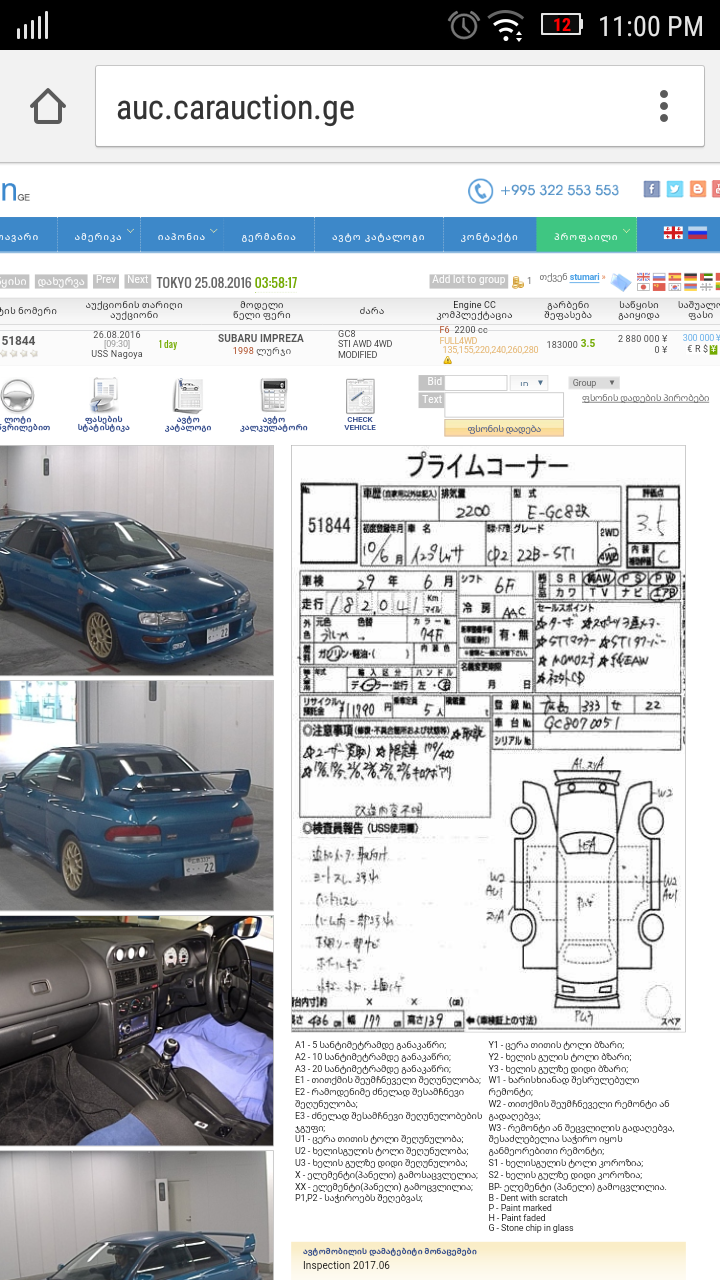720x1280 pixels.
Task: Open bid terms link ფსონის დადების პირობები
Action: point(645,398)
